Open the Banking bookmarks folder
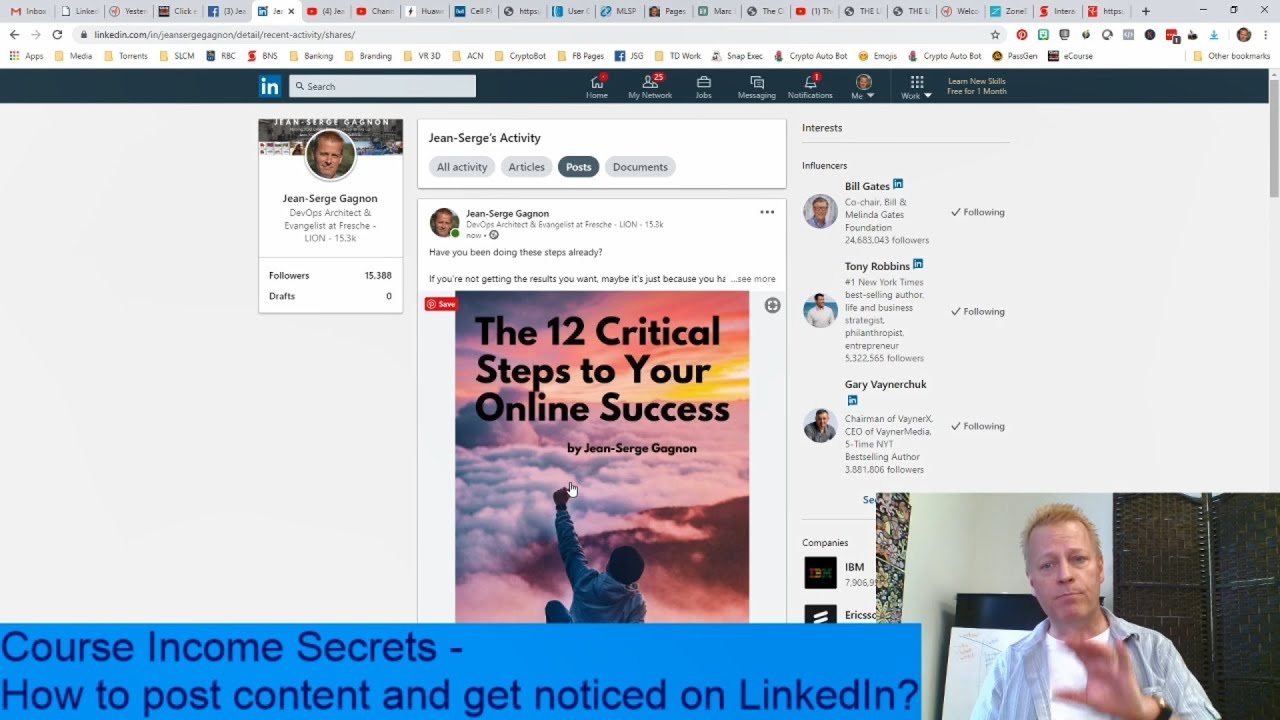1280x720 pixels. (312, 56)
